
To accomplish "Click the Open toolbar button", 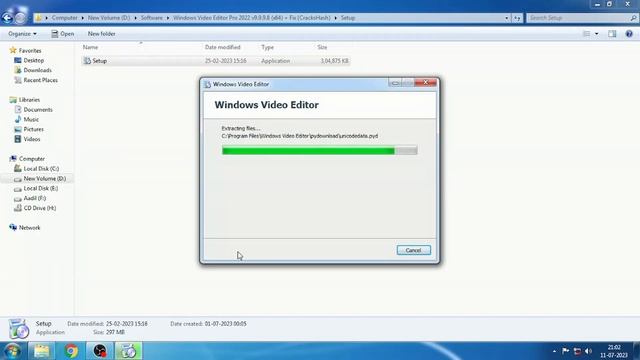I will click(62, 34).
